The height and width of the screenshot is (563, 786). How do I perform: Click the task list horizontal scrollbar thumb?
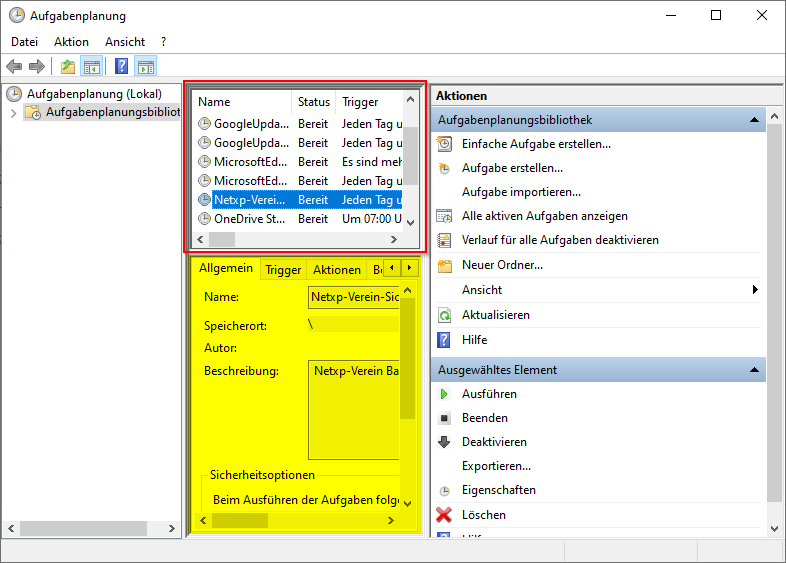coord(222,240)
